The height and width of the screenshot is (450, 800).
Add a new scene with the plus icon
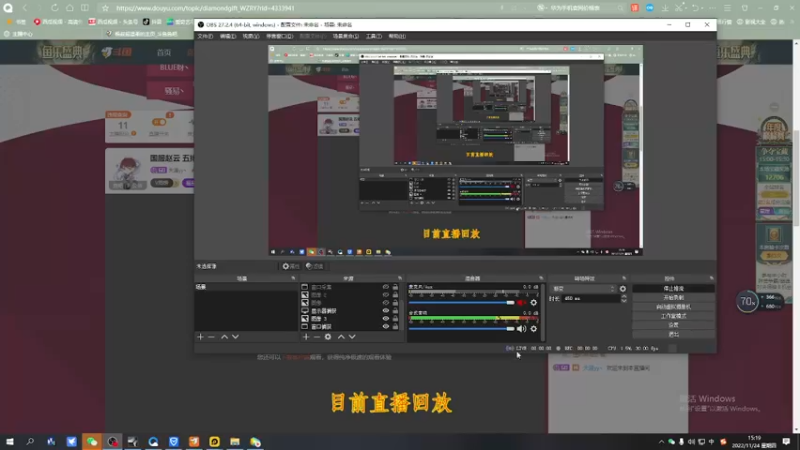200,337
